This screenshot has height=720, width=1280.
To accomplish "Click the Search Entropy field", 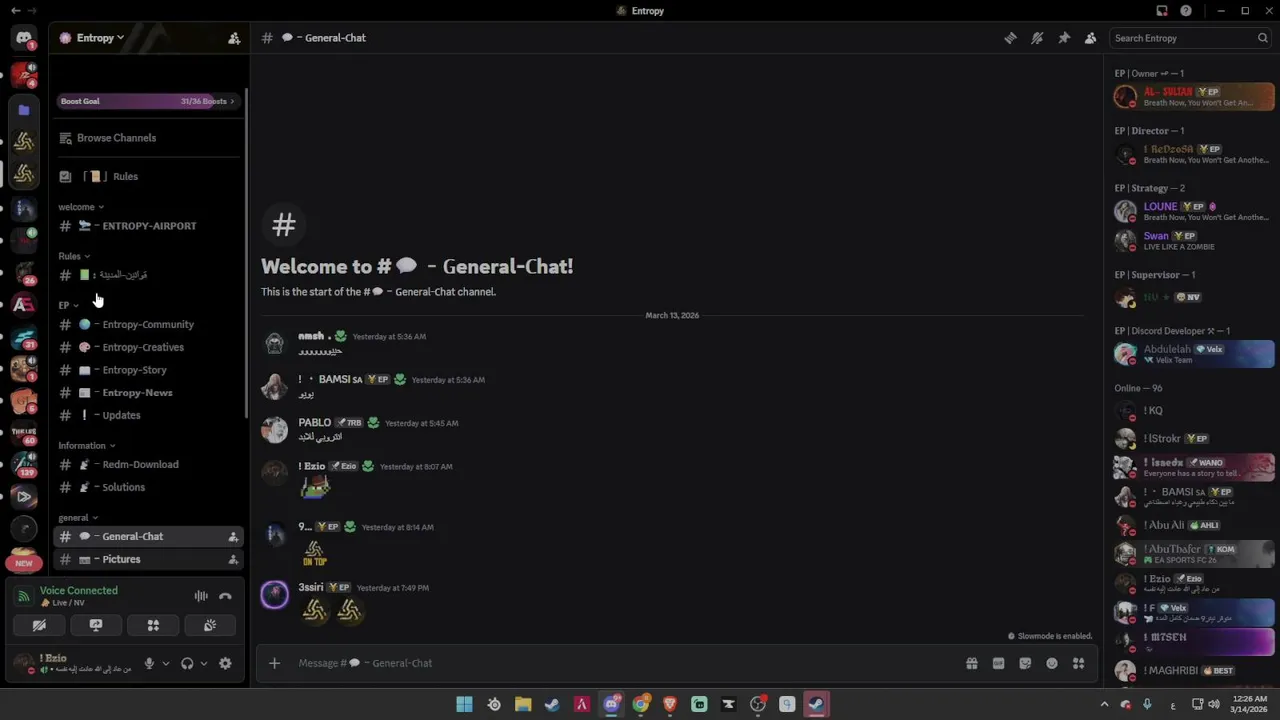I will tap(1190, 38).
